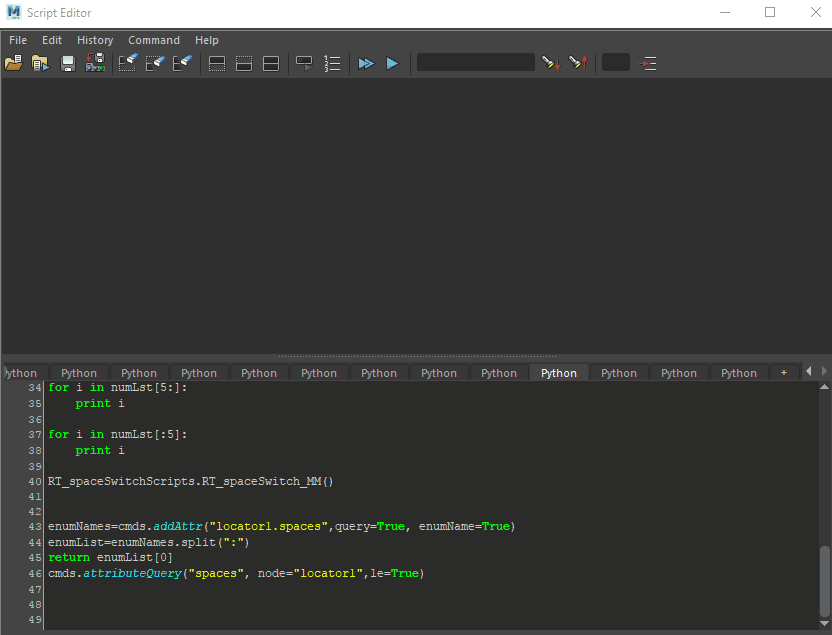Run Execute single play arrow button
832x635 pixels.
(392, 64)
